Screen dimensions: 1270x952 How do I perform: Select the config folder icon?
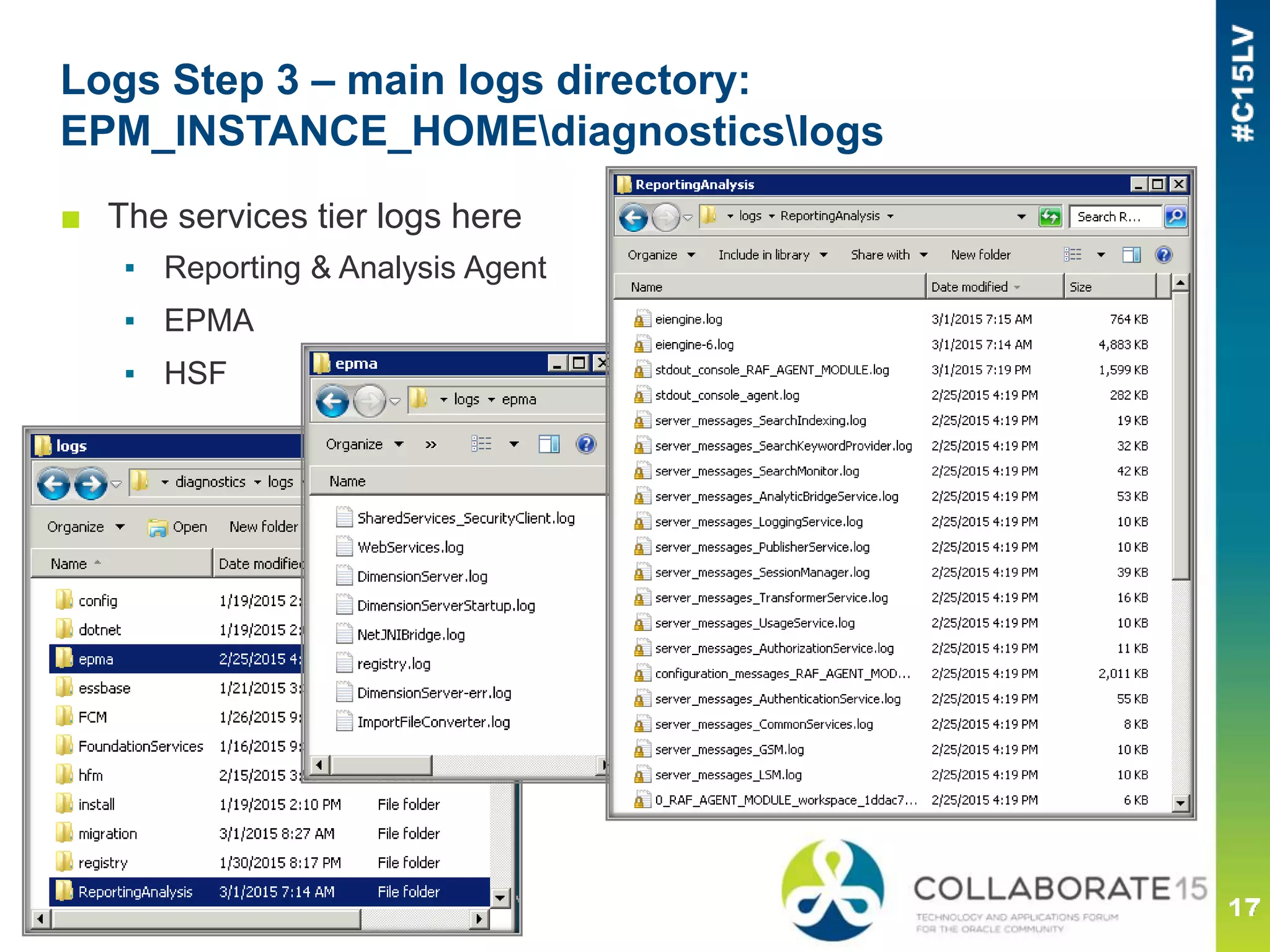tap(64, 600)
